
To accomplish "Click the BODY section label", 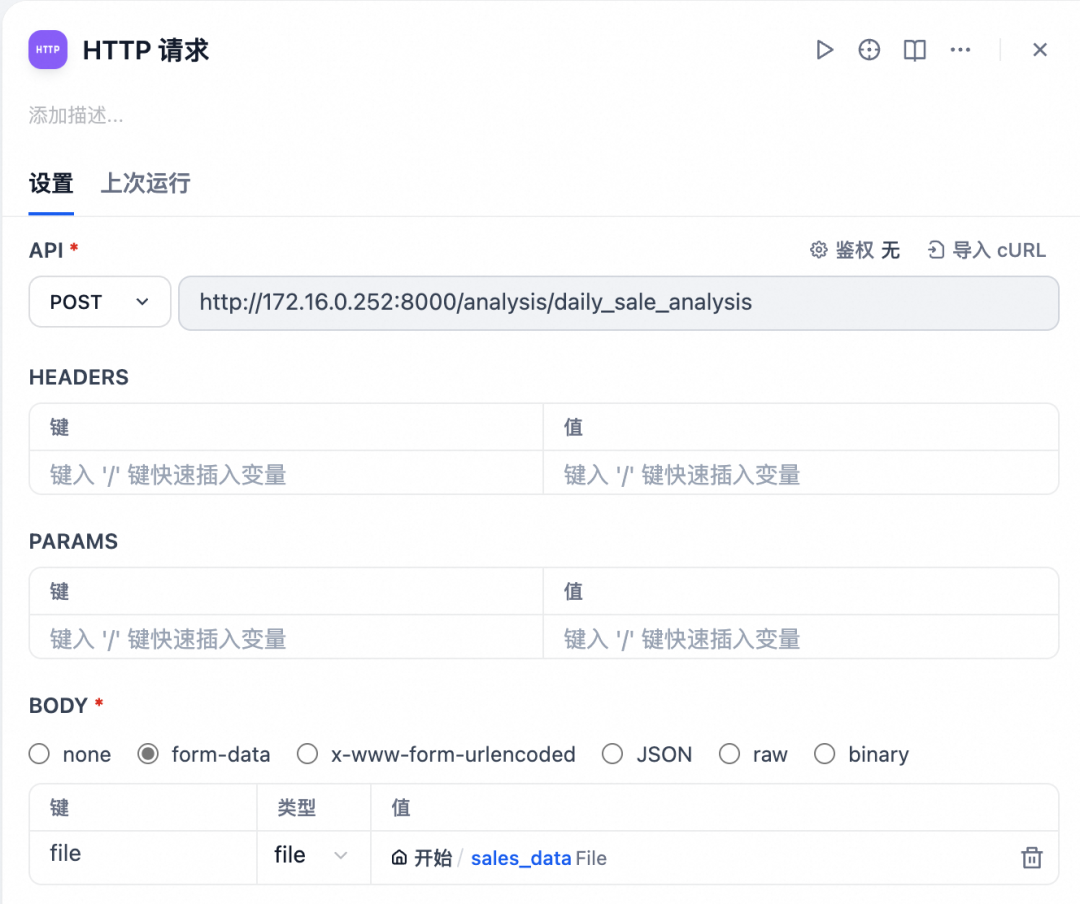I will coord(59,706).
